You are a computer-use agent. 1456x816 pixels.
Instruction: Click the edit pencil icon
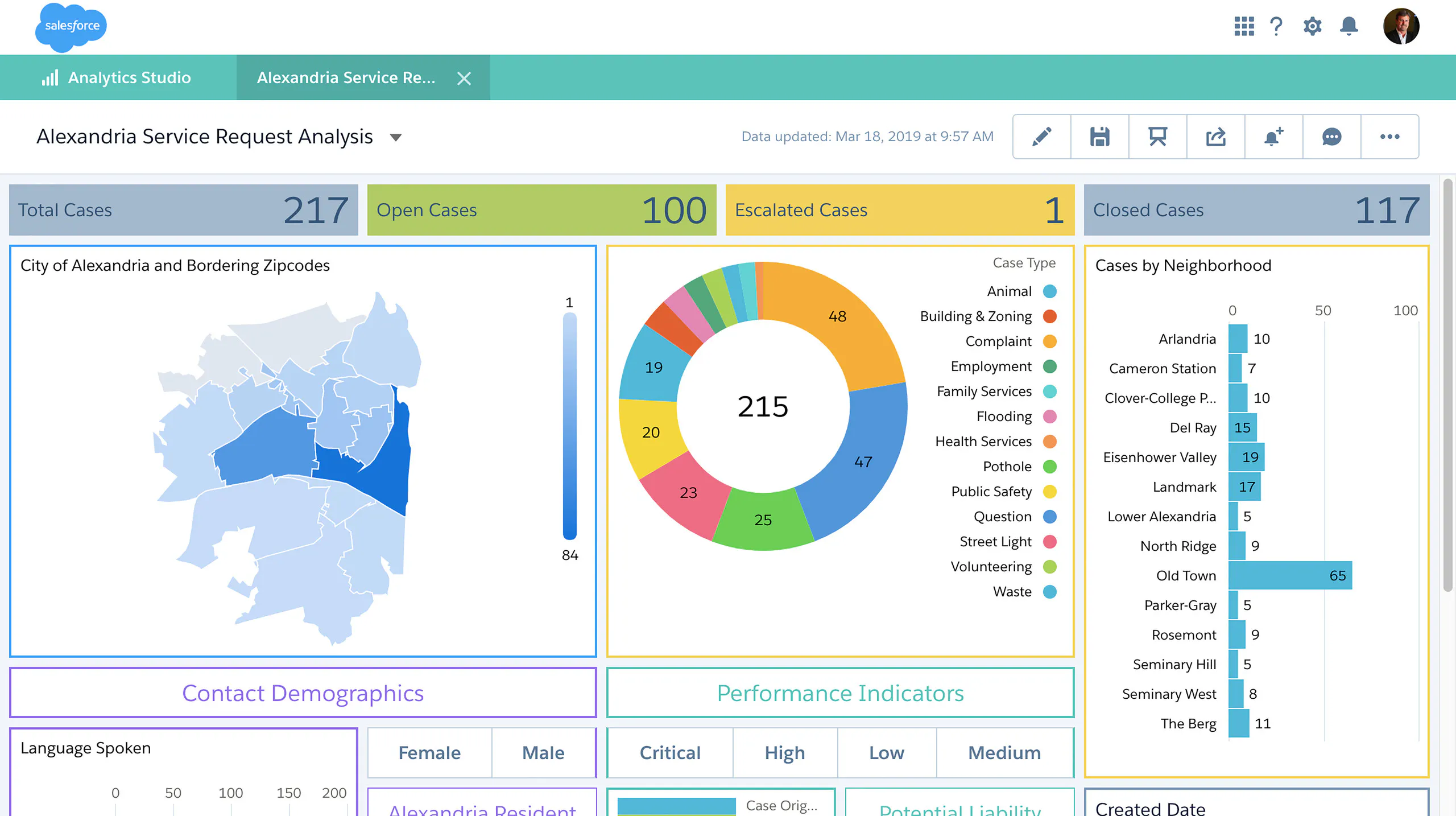click(x=1041, y=137)
